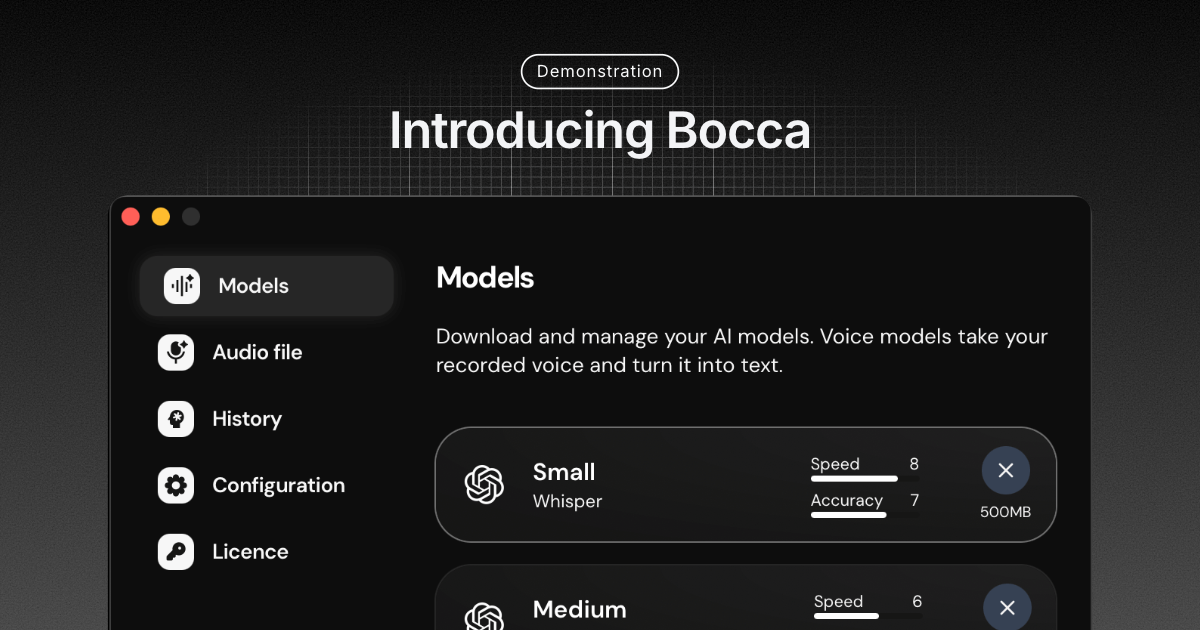Click the Licence key icon

click(176, 552)
